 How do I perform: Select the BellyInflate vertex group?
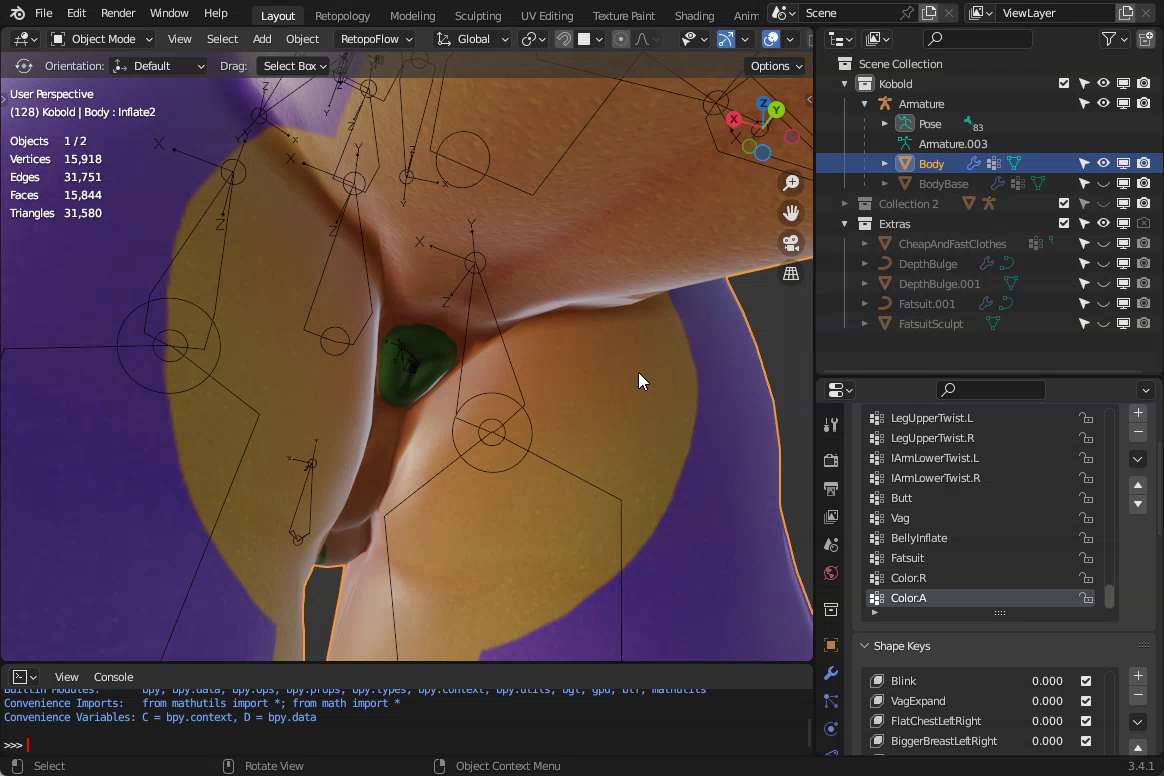click(981, 538)
